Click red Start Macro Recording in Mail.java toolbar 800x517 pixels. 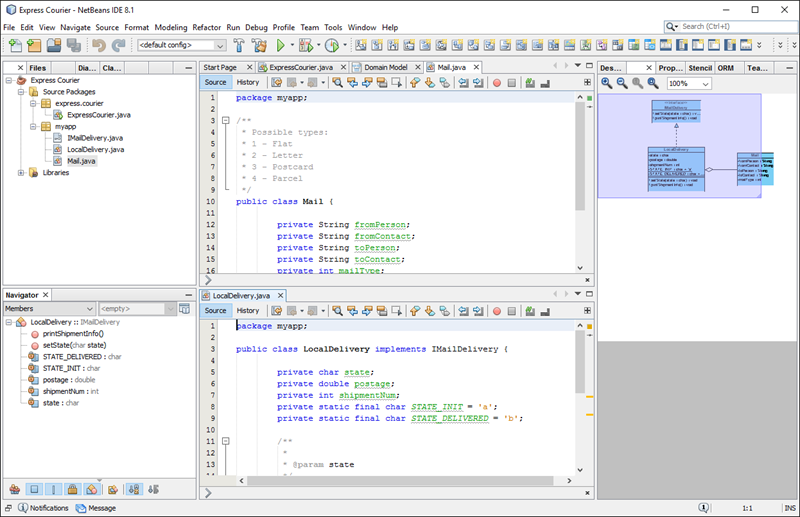click(x=497, y=83)
